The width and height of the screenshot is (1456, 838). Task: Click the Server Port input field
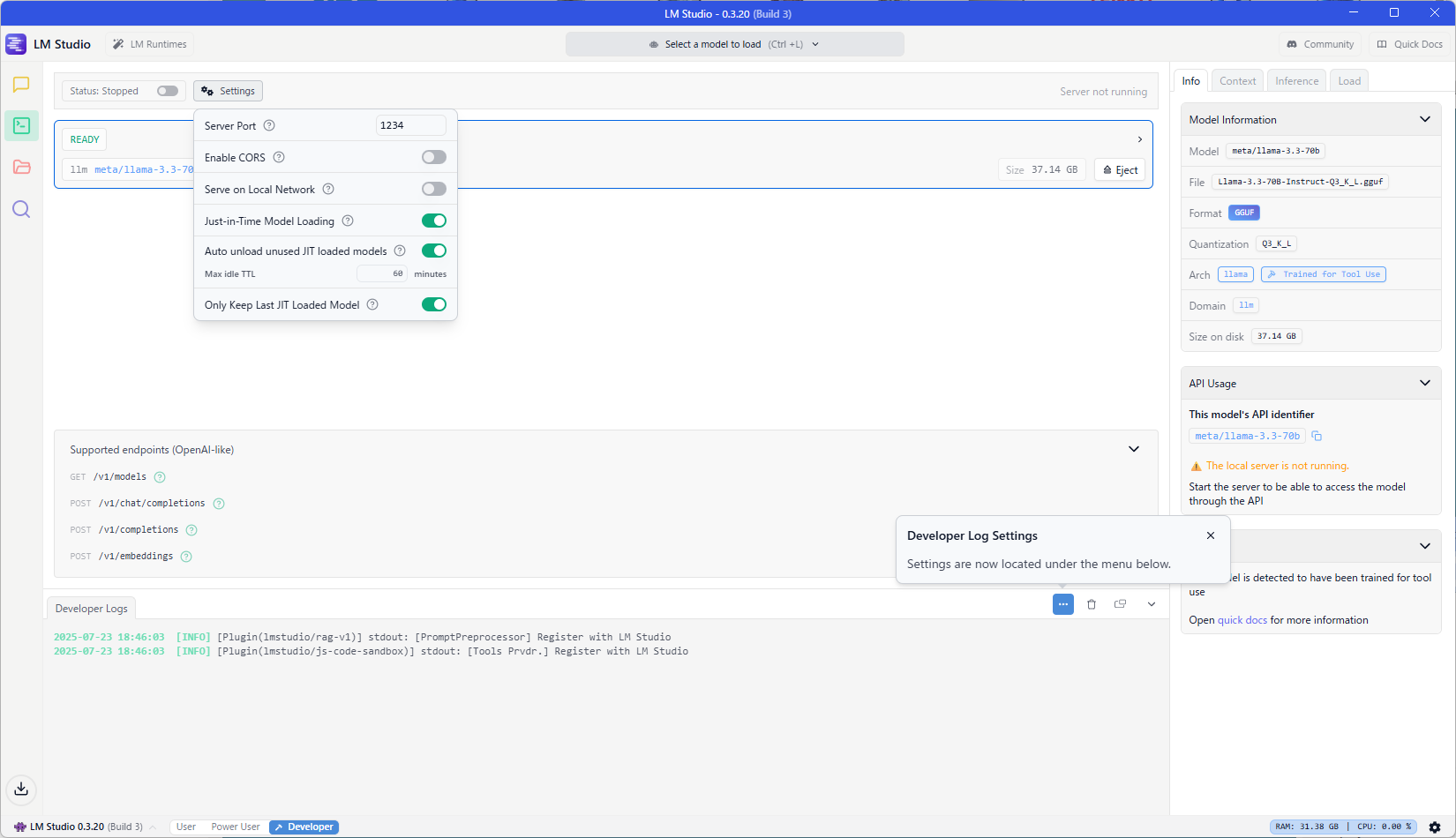[410, 125]
